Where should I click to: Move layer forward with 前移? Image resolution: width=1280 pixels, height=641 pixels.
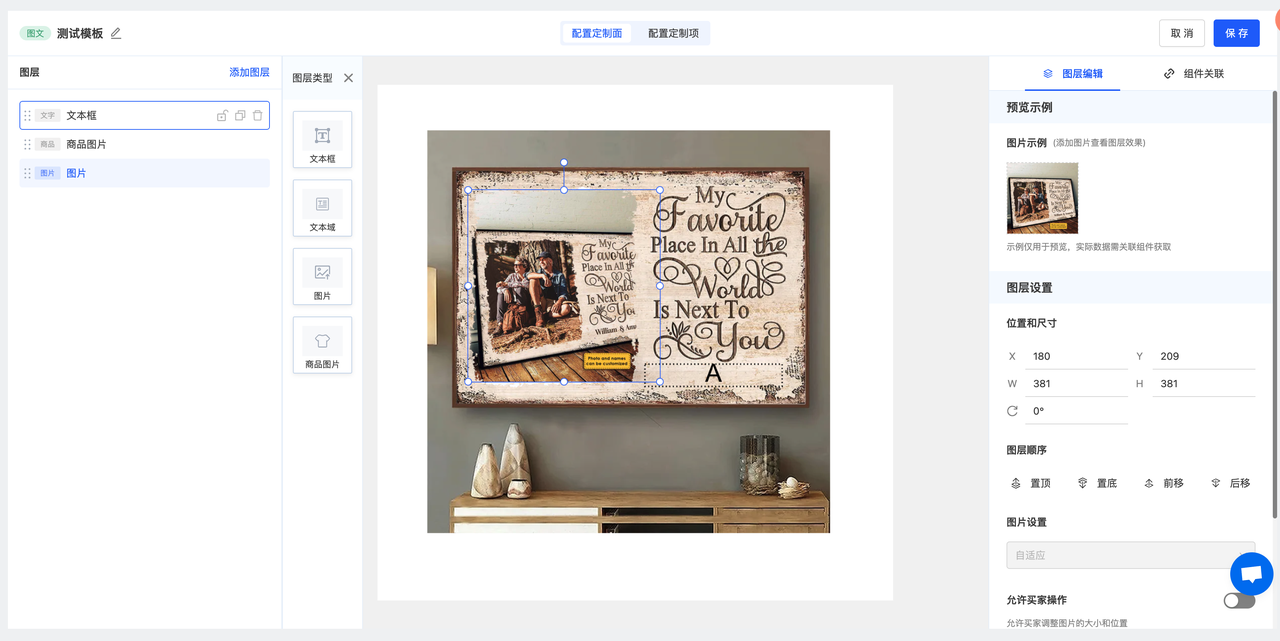click(x=1164, y=483)
